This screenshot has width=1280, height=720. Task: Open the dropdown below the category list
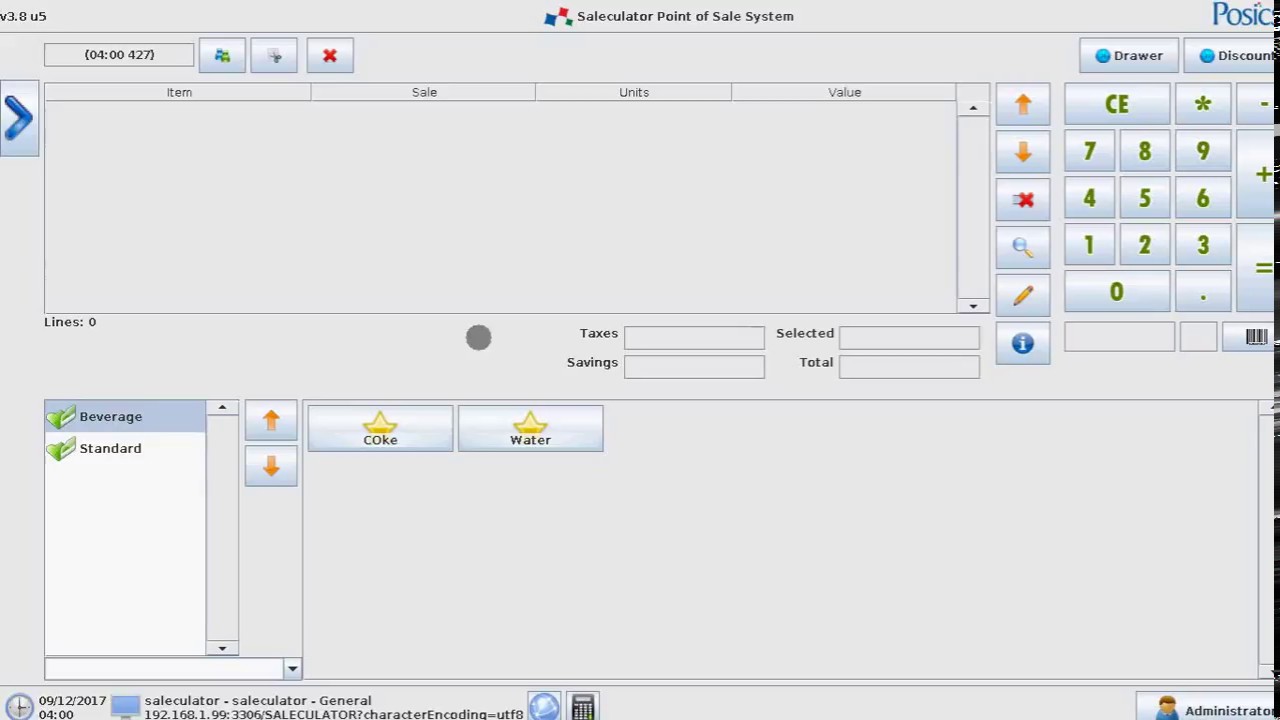click(292, 668)
